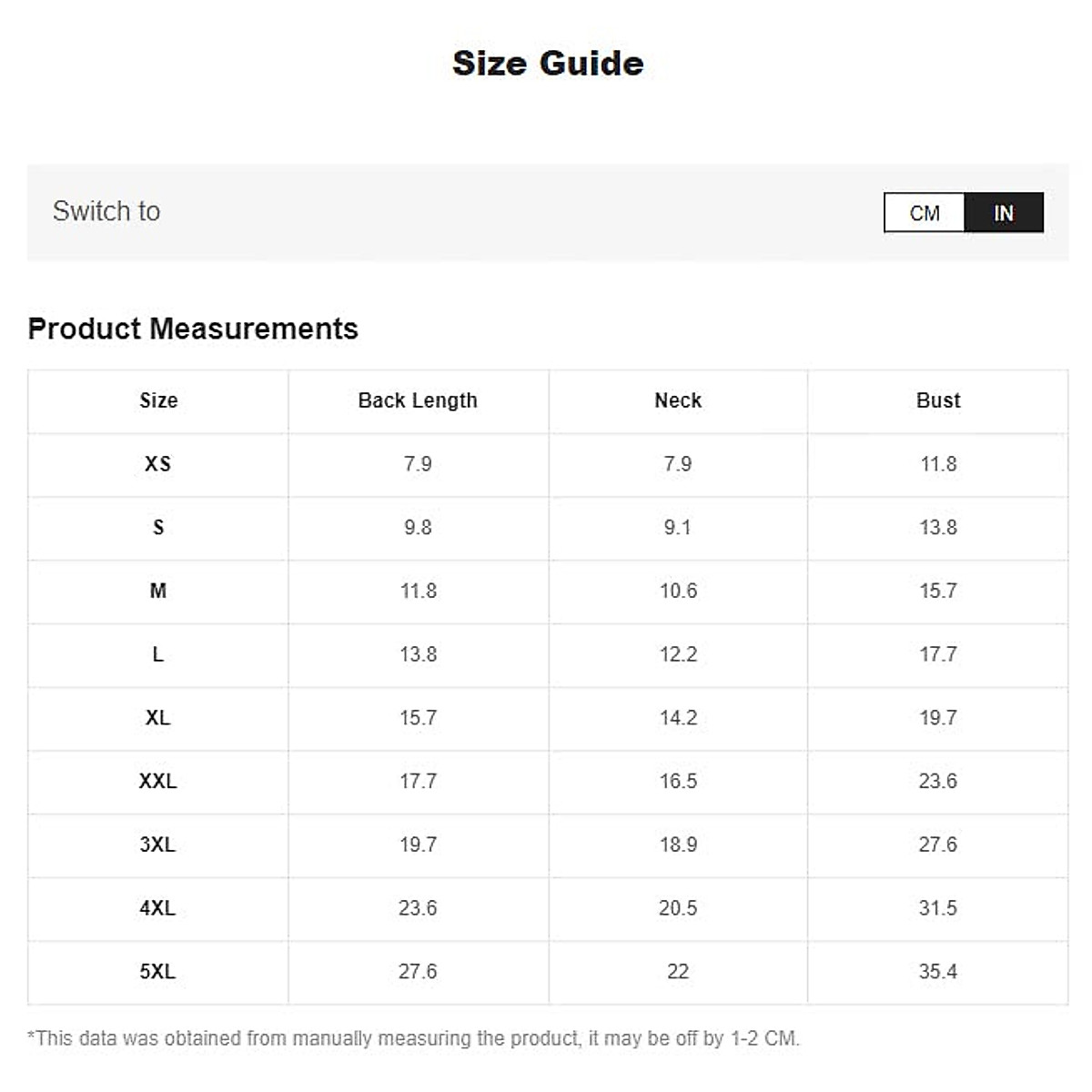Select the M size row label
This screenshot has width=1092, height=1092.
158,591
